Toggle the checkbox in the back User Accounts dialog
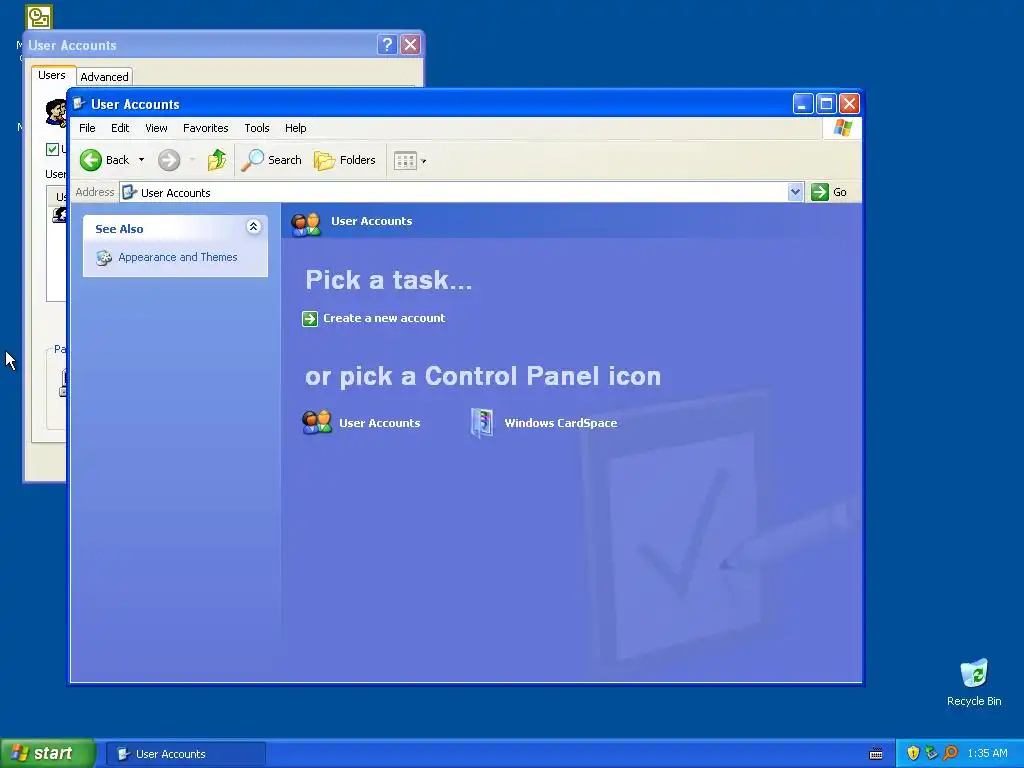 pyautogui.click(x=52, y=150)
